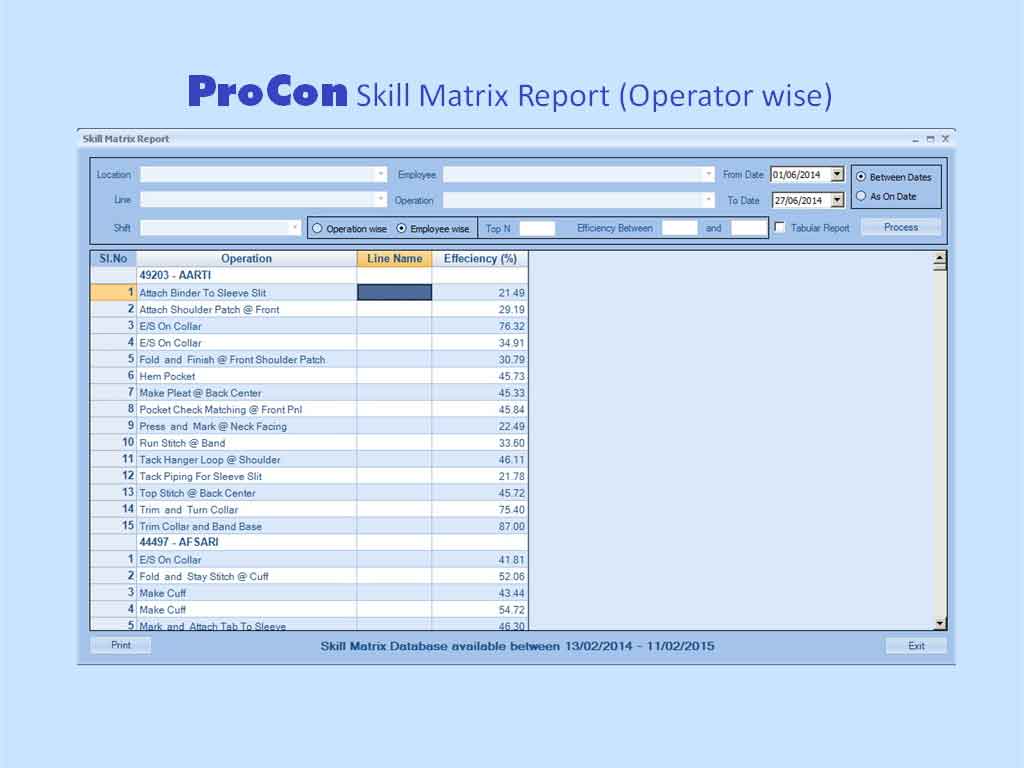Click efficiency value 34.91
Screen dimensions: 1024x768
pyautogui.click(x=511, y=343)
